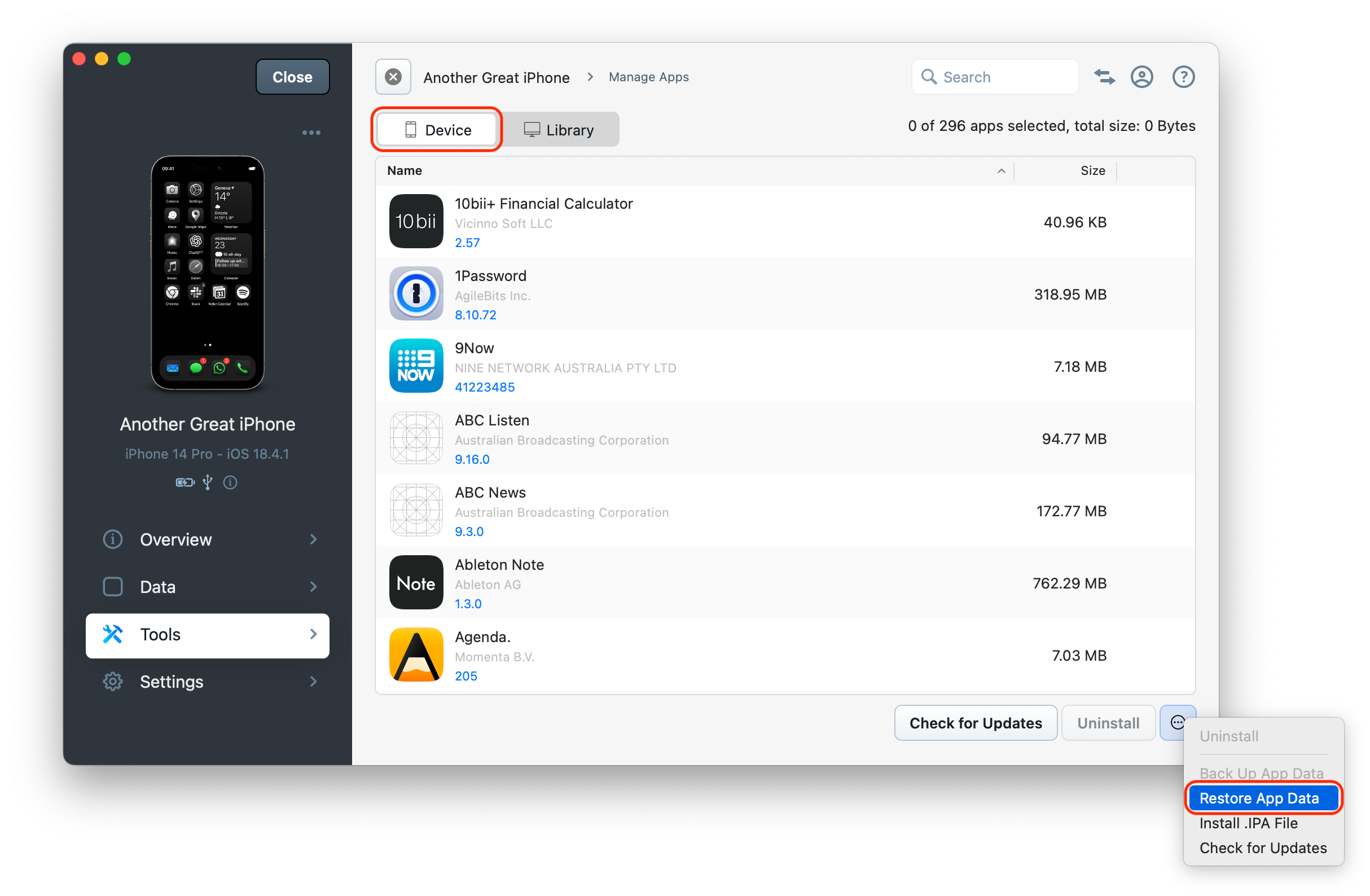Click the ABC Listen version 9.16.0
Viewport: 1370px width, 896px height.
pos(472,459)
